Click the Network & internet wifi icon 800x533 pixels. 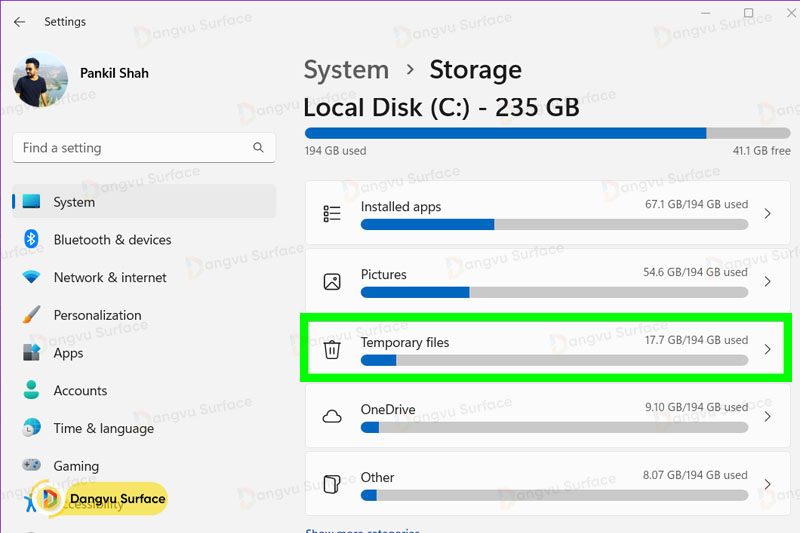pos(31,277)
